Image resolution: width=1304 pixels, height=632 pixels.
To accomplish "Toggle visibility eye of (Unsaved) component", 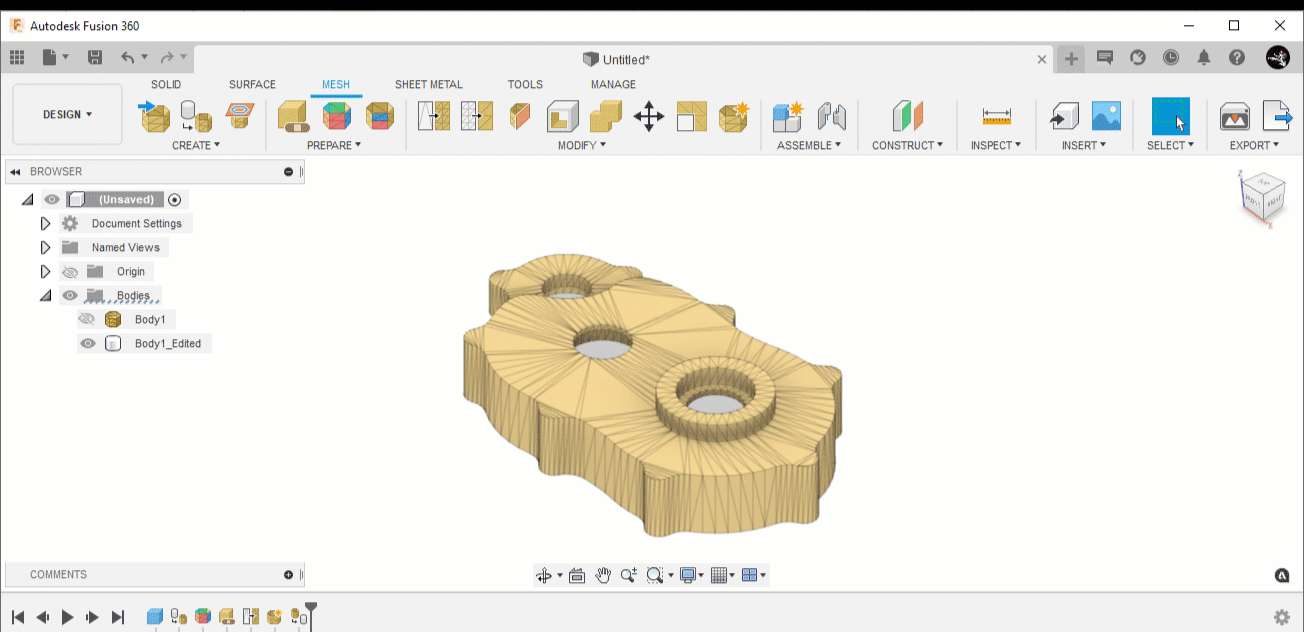I will (52, 200).
